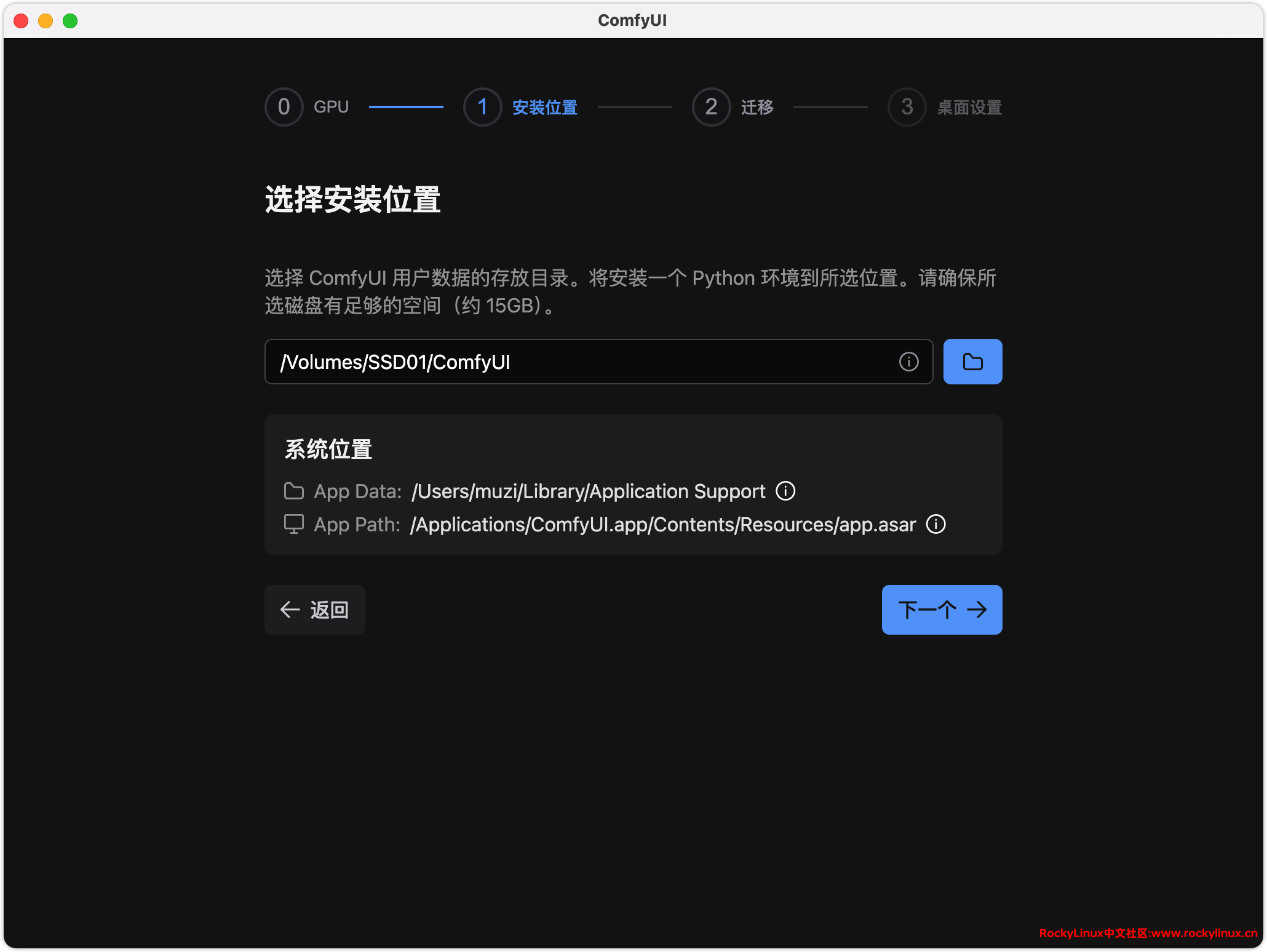Click step 1 circle in wizard
This screenshot has width=1267, height=952.
point(482,107)
